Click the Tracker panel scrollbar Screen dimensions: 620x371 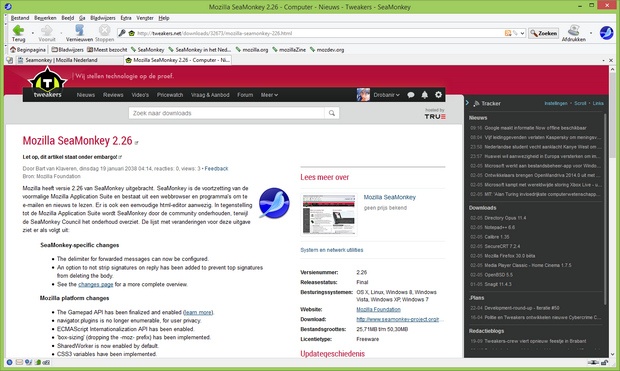(x=605, y=209)
